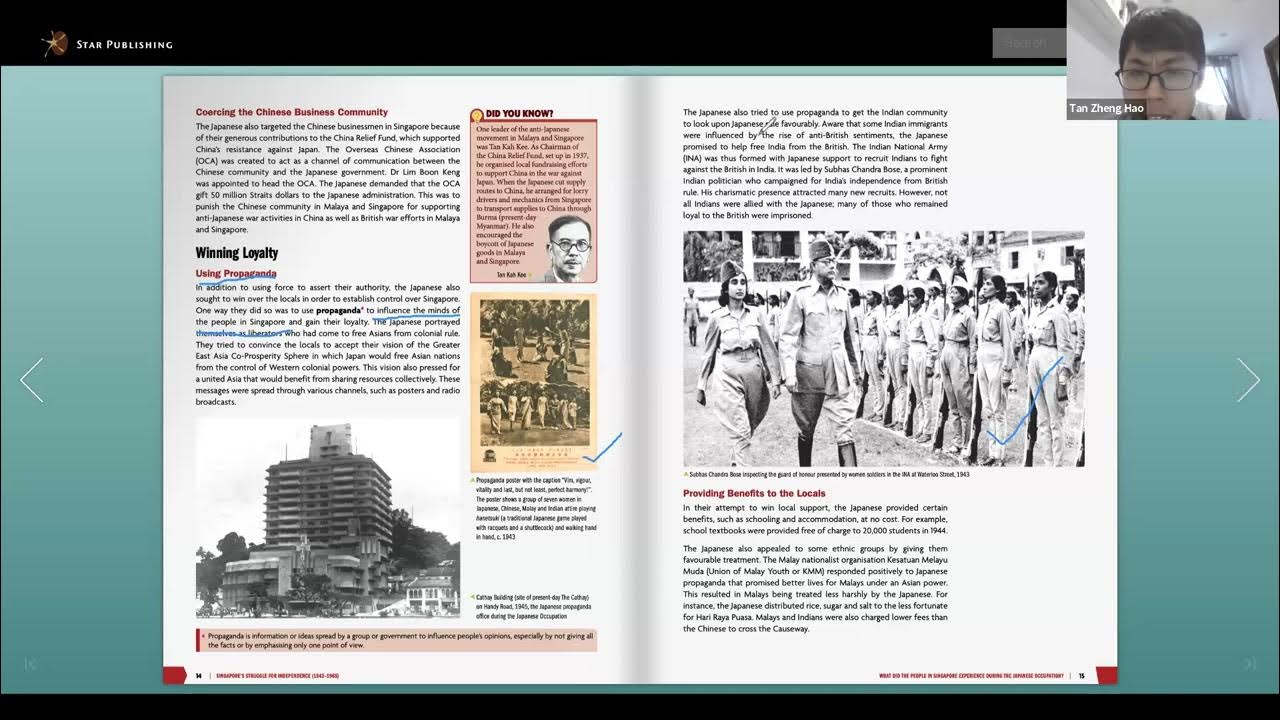
Task: Click the page number 15 footer
Action: [x=1081, y=676]
